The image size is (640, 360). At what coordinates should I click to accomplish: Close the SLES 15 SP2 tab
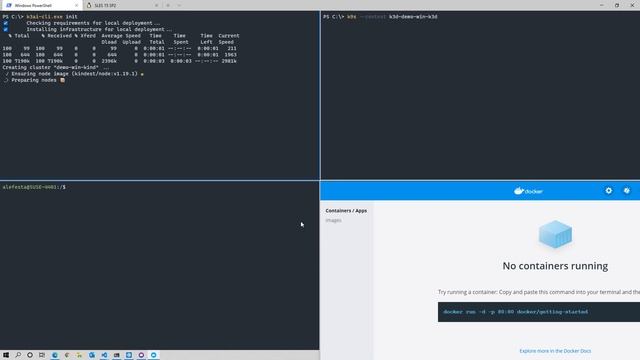pyautogui.click(x=156, y=5)
